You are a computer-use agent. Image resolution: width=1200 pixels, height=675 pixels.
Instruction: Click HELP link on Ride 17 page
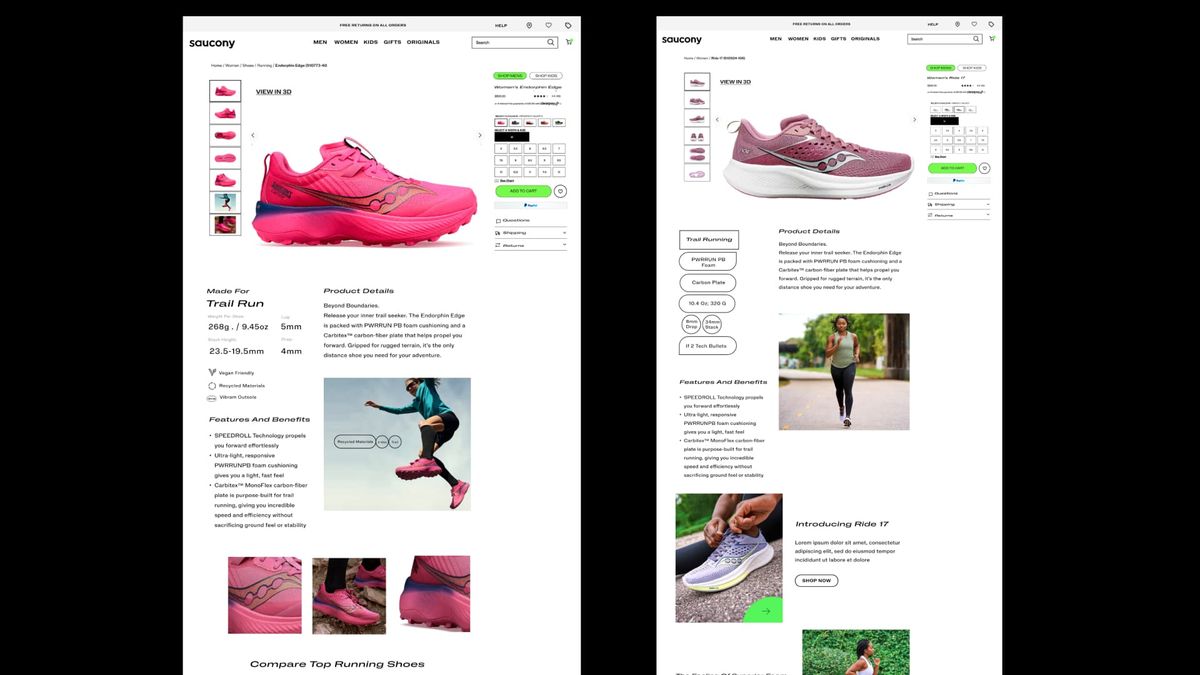(x=933, y=24)
